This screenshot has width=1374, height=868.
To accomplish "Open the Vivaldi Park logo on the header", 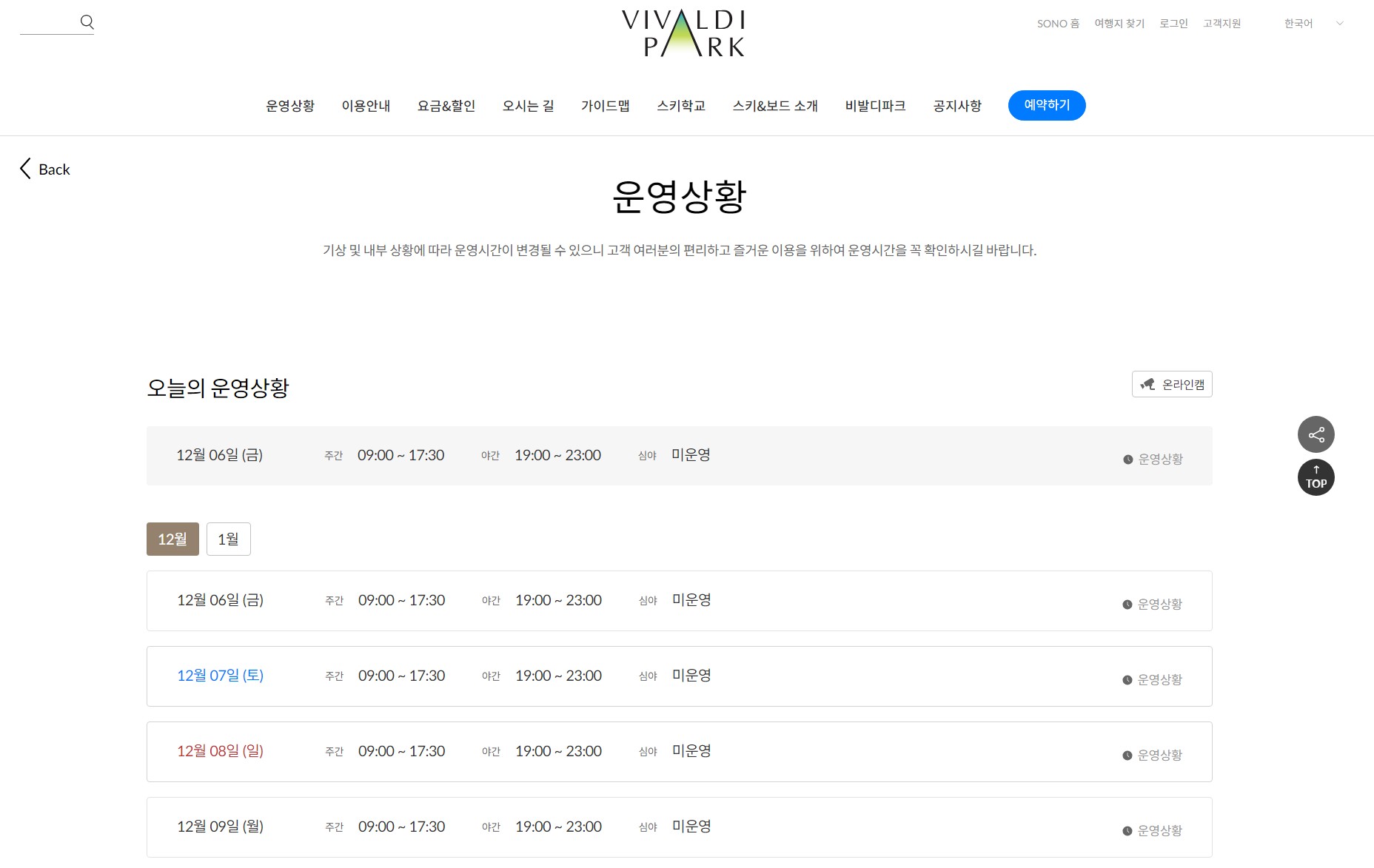I will (683, 34).
